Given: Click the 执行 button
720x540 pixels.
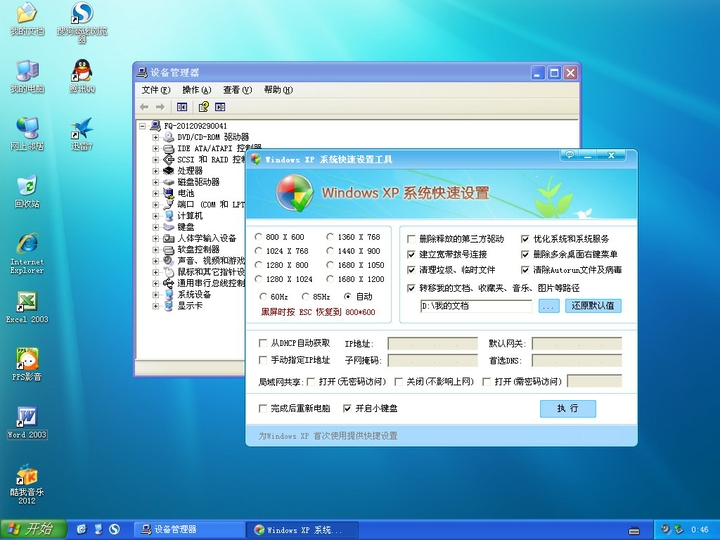Looking at the screenshot, I should (568, 409).
